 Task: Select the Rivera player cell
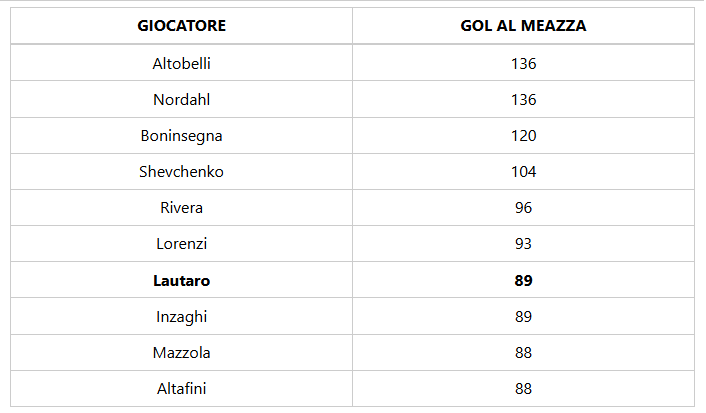click(181, 208)
